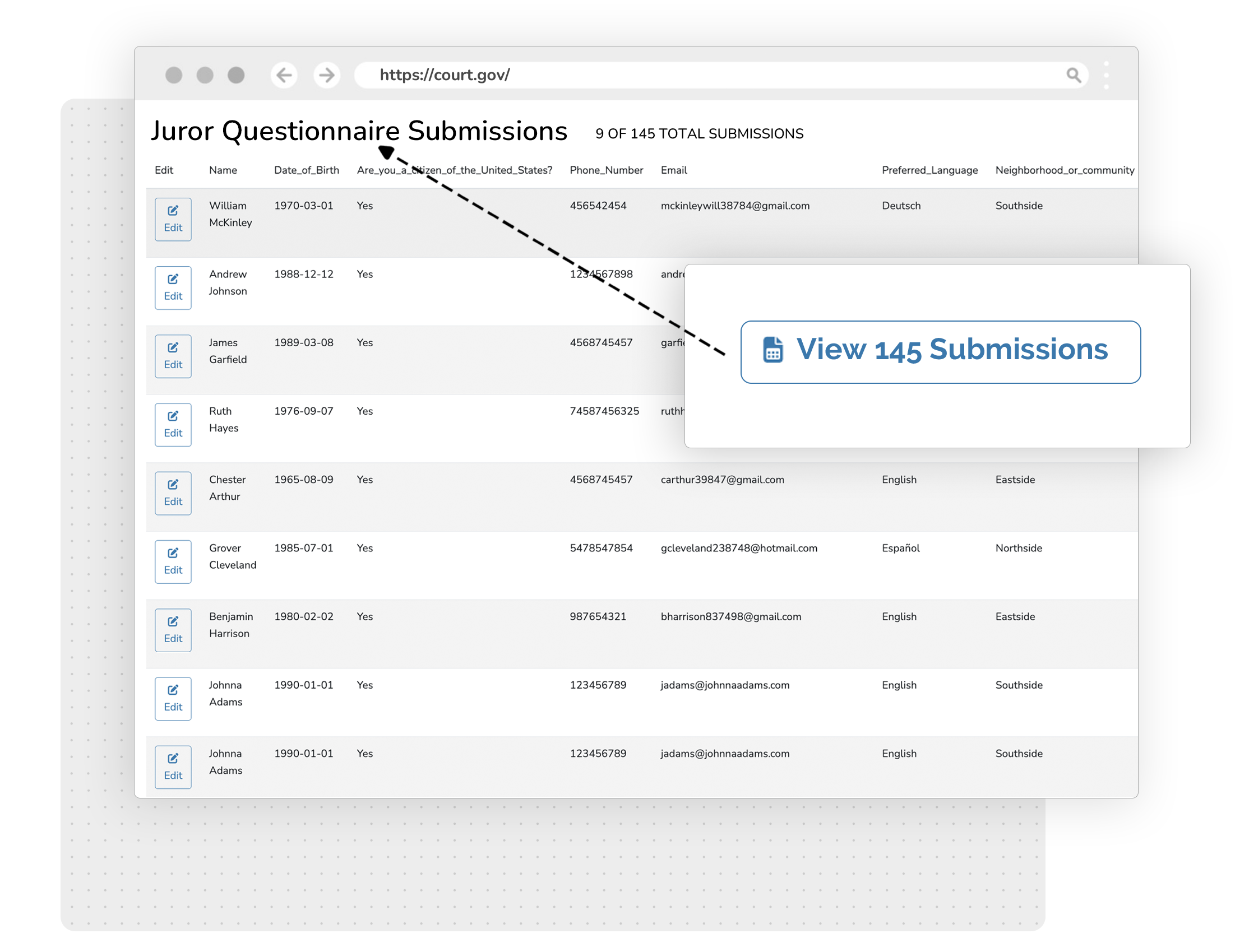Click the browser back arrow
This screenshot has width=1249, height=952.
click(284, 75)
